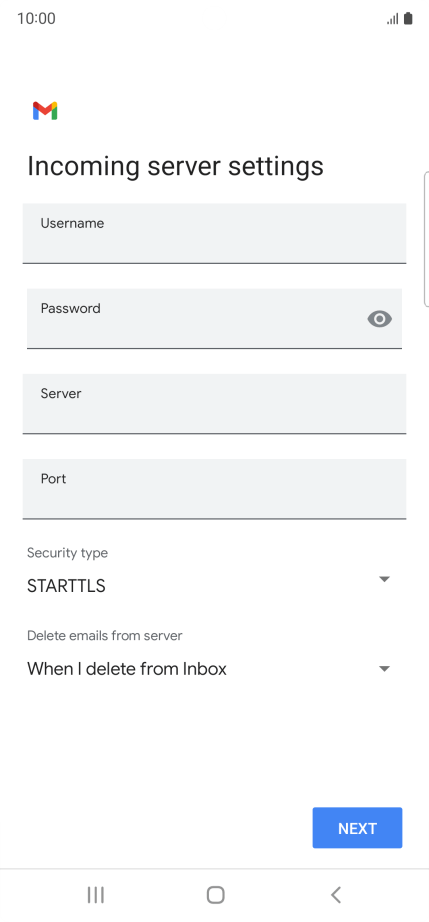Tap the signal strength status icon
The height and width of the screenshot is (922, 429).
393,19
